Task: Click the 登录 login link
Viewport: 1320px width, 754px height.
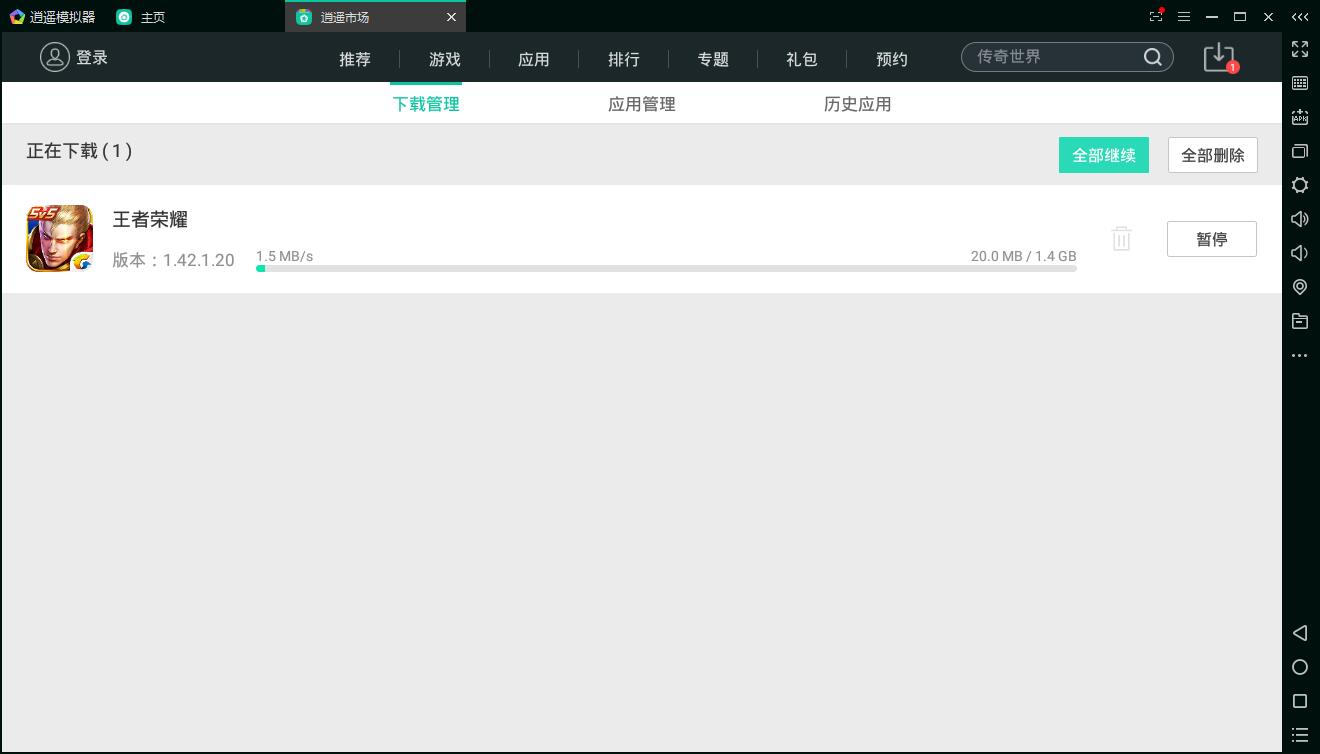Action: pyautogui.click(x=92, y=57)
